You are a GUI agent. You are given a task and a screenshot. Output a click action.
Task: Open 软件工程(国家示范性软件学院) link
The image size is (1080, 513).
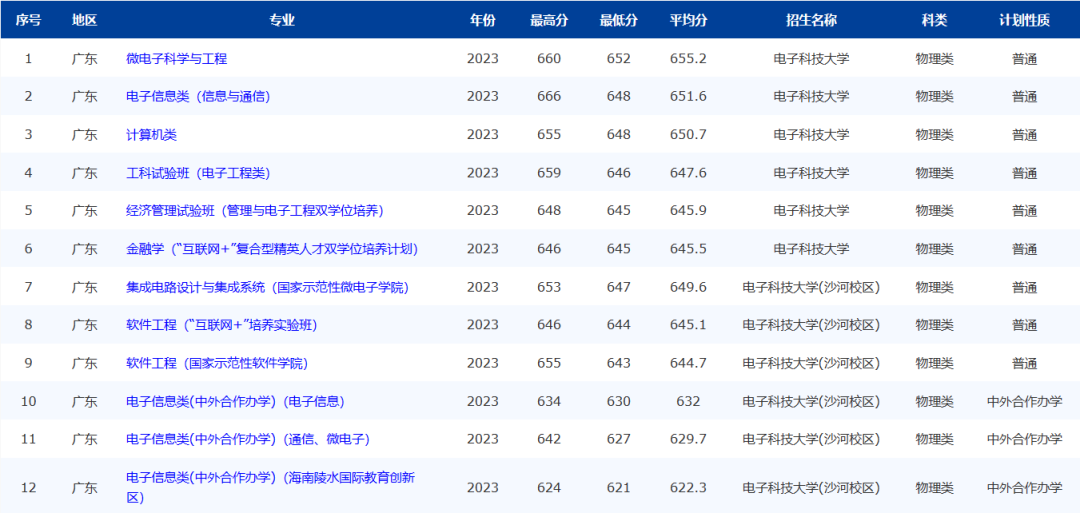217,362
